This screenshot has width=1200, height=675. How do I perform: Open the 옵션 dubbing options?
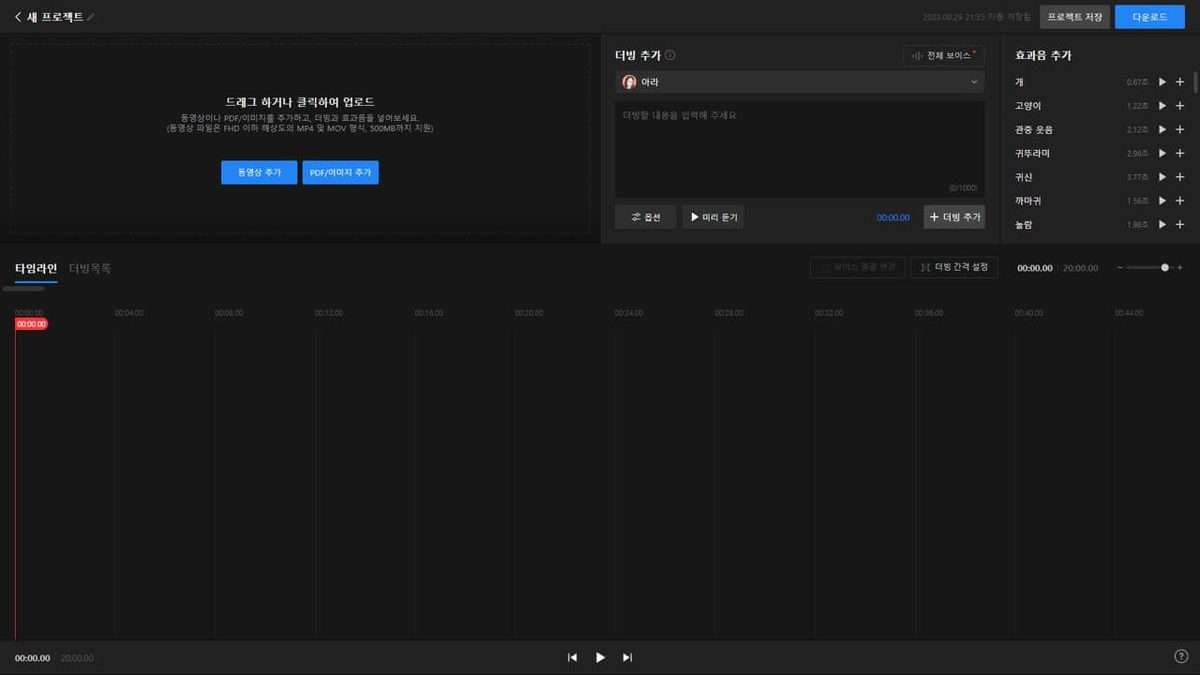coord(646,217)
